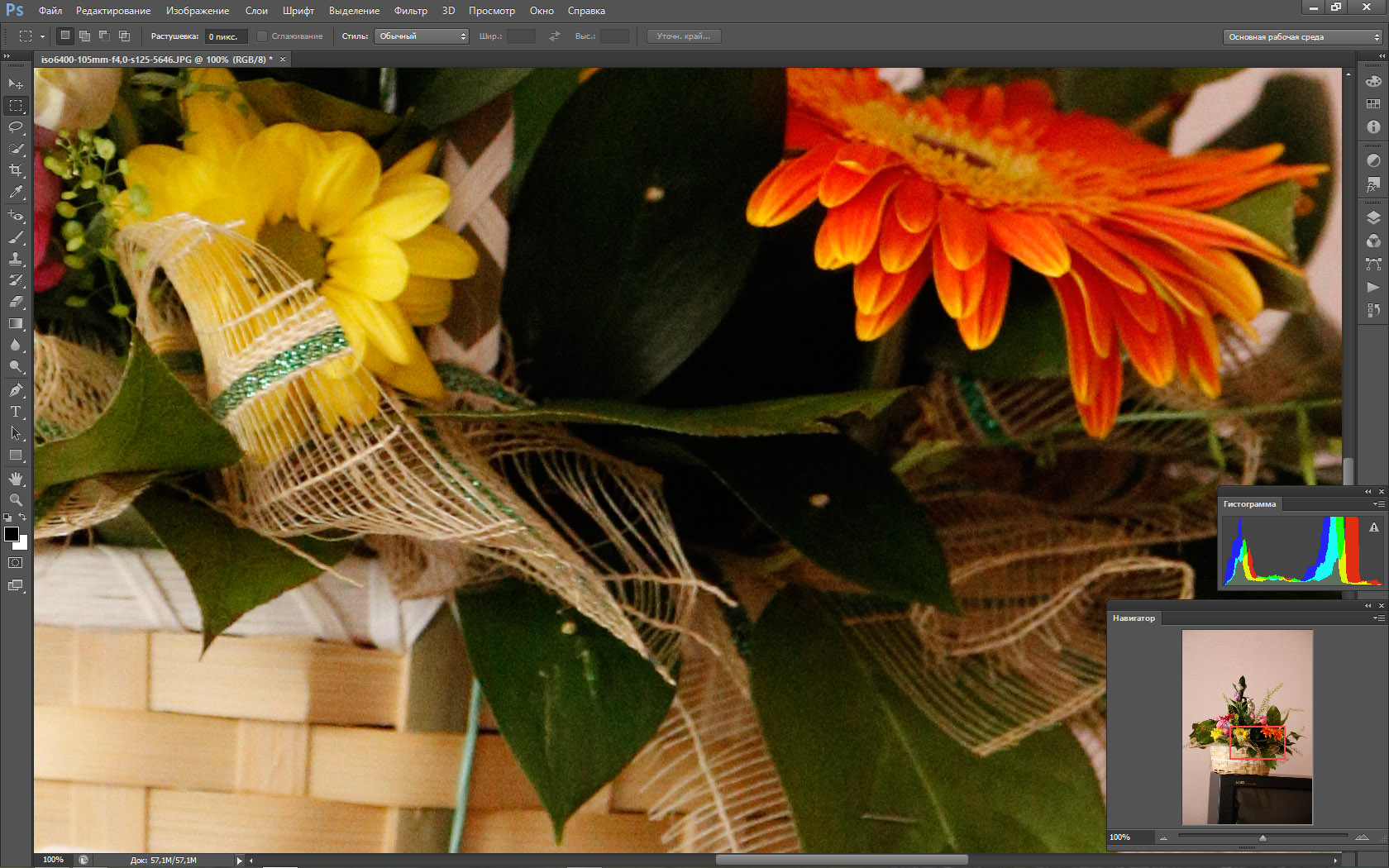This screenshot has height=868, width=1389.
Task: Select the Path Selection tool
Action: point(16,433)
